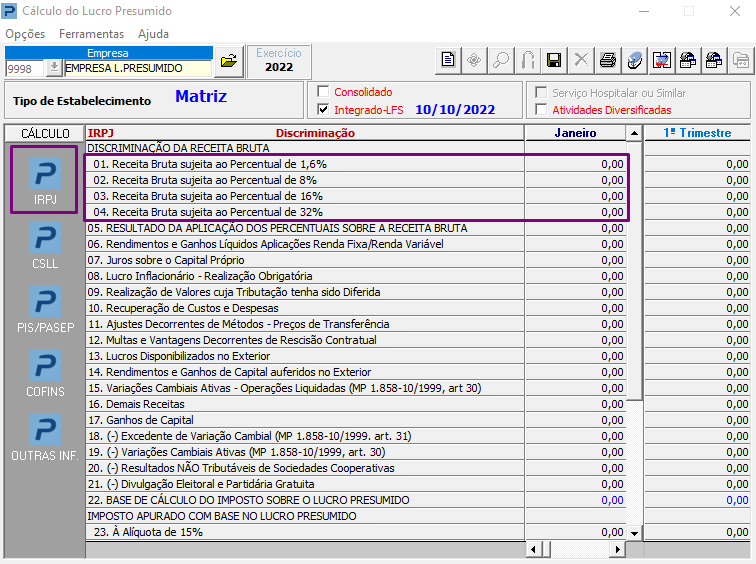Image resolution: width=756 pixels, height=564 pixels.
Task: Open the company code dropdown arrow
Action: (x=54, y=68)
